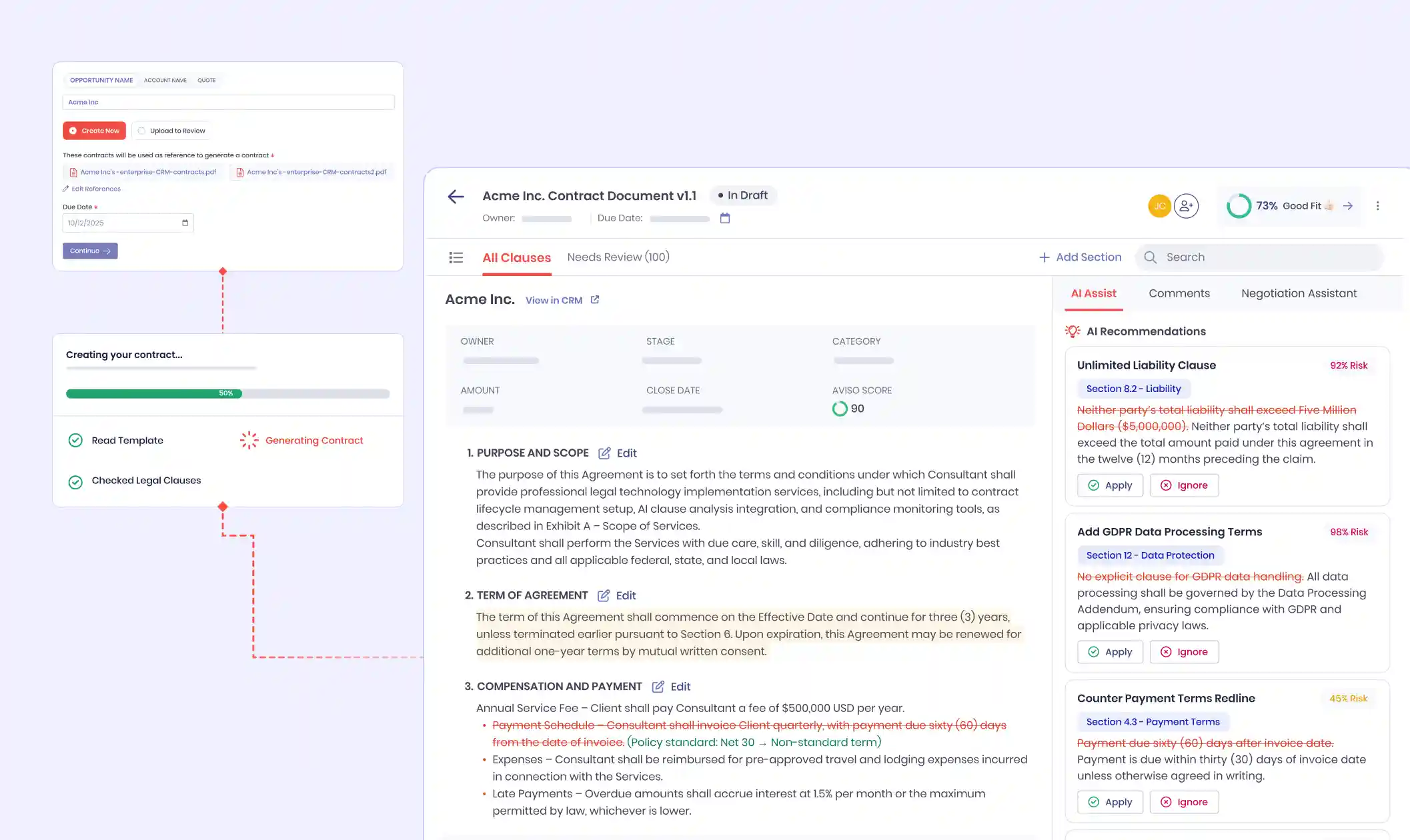The height and width of the screenshot is (840, 1410).
Task: Open the Negotiation Assistant tab
Action: point(1299,293)
